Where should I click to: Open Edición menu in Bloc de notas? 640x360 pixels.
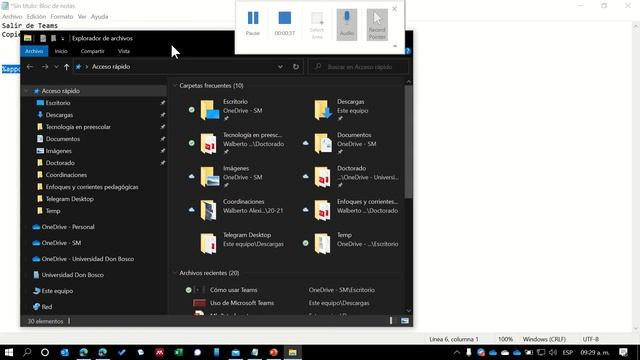(x=36, y=16)
